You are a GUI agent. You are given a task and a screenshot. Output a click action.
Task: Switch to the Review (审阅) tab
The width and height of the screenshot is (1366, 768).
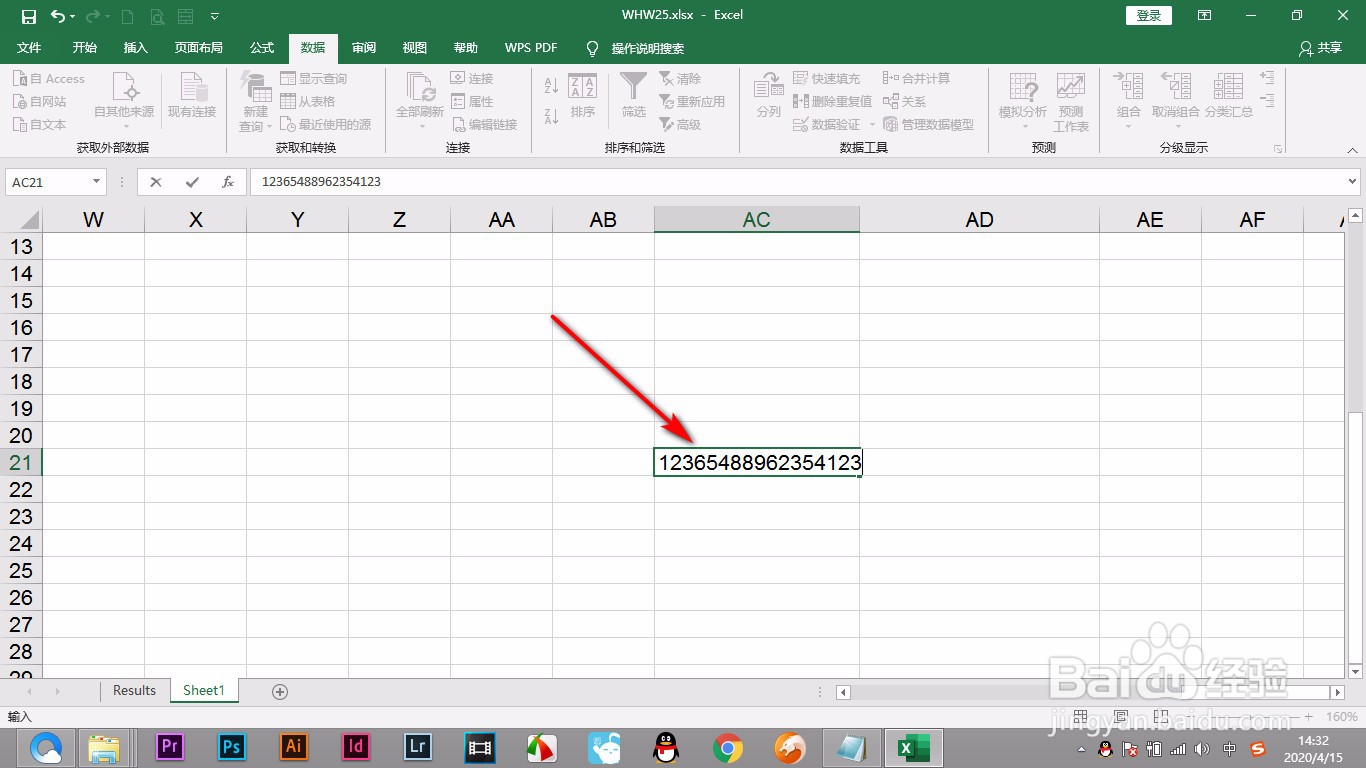[x=364, y=48]
